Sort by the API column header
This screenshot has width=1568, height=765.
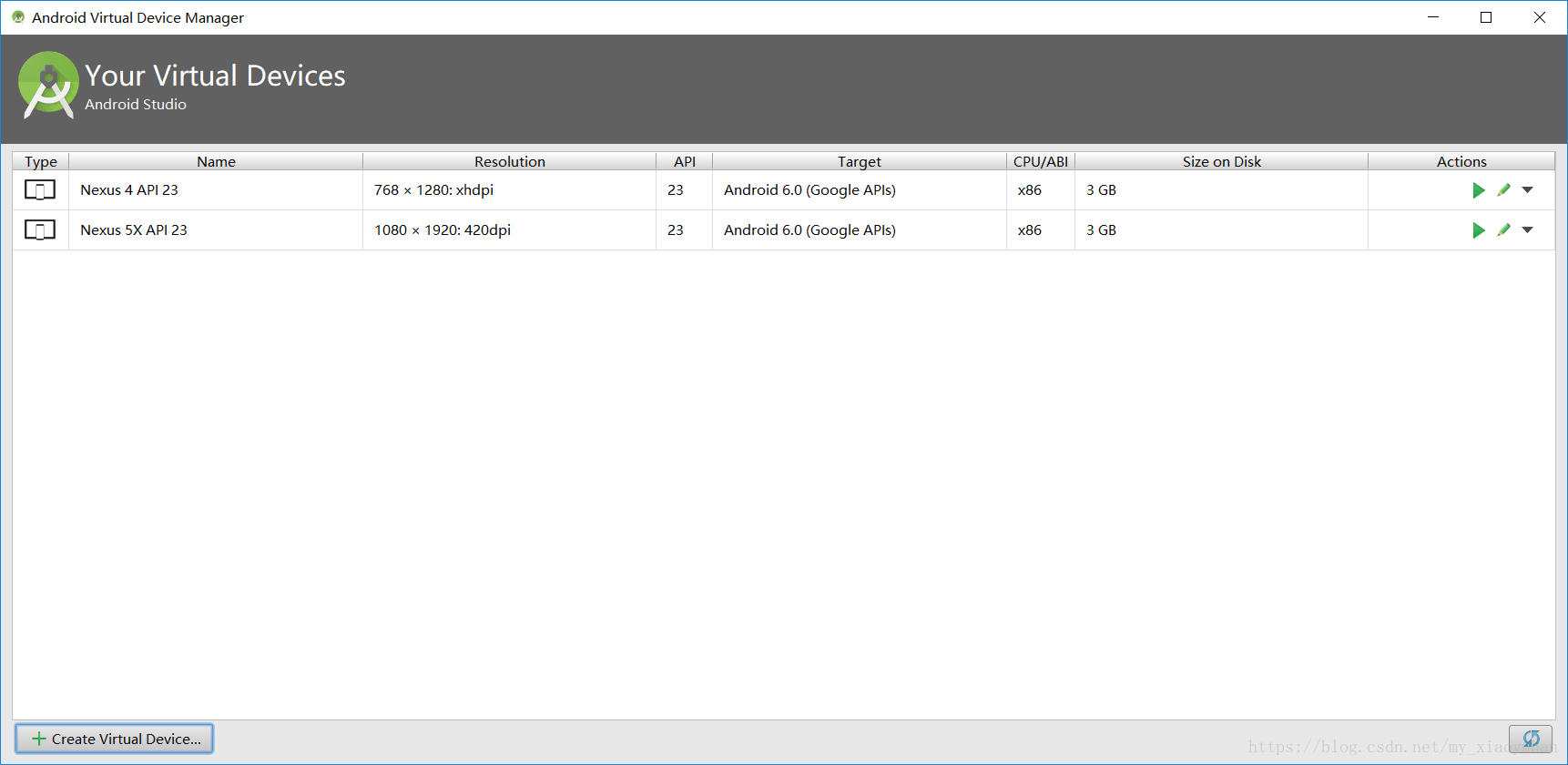(685, 161)
